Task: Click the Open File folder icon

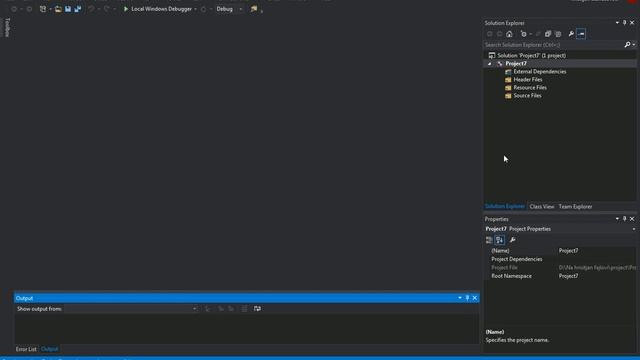Action: pyautogui.click(x=58, y=9)
